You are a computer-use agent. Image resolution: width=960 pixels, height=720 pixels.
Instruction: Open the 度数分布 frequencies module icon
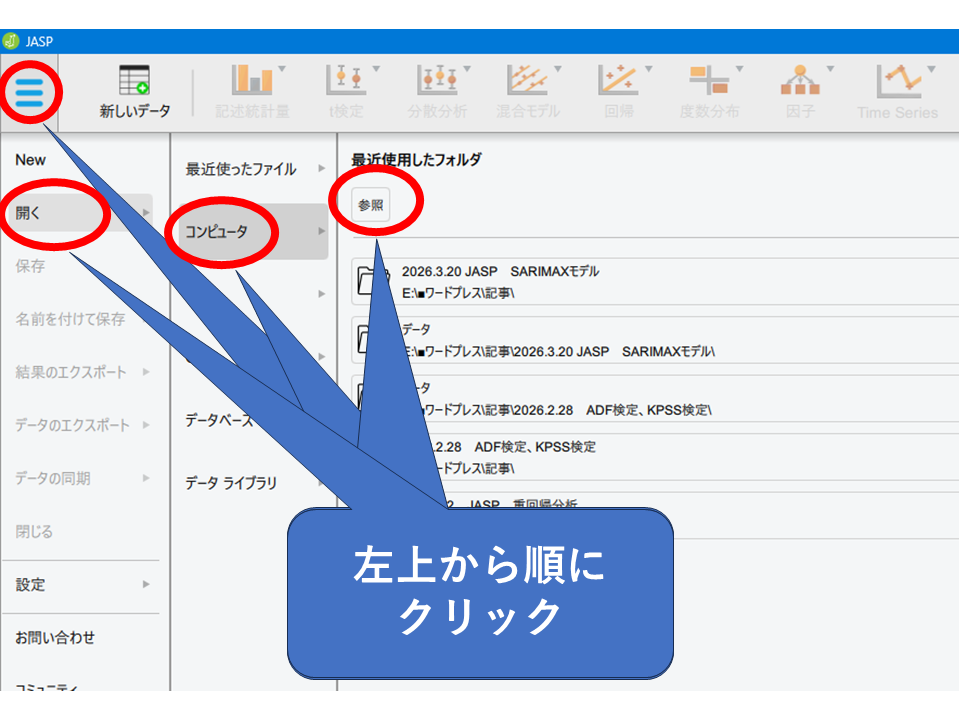709,91
